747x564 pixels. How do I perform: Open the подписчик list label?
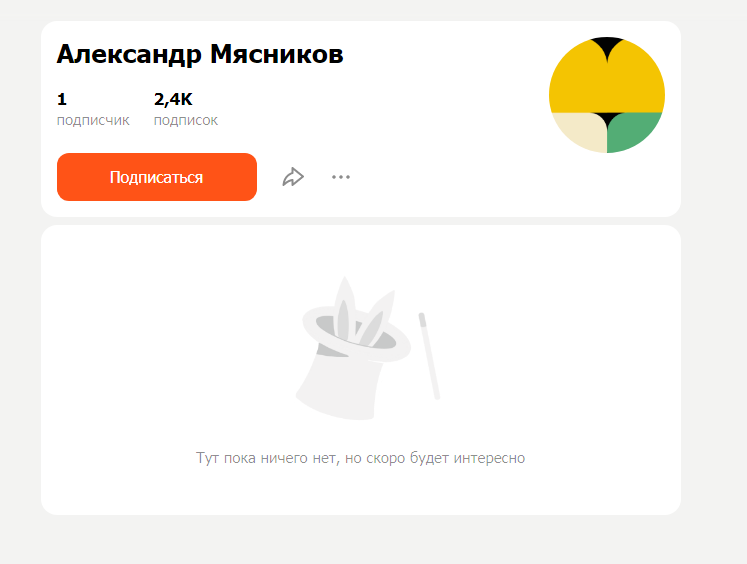(x=93, y=121)
